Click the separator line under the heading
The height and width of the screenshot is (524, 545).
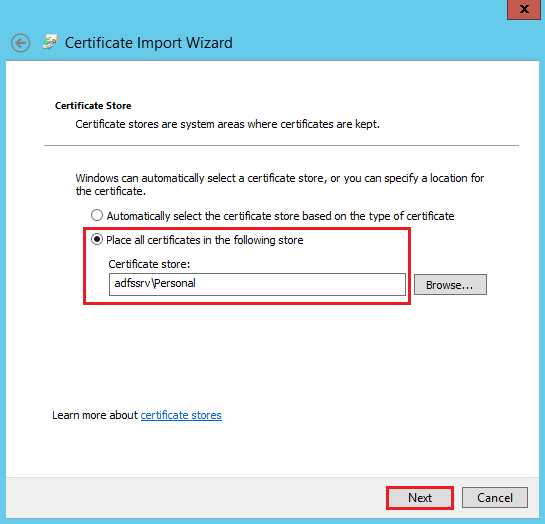click(x=281, y=145)
